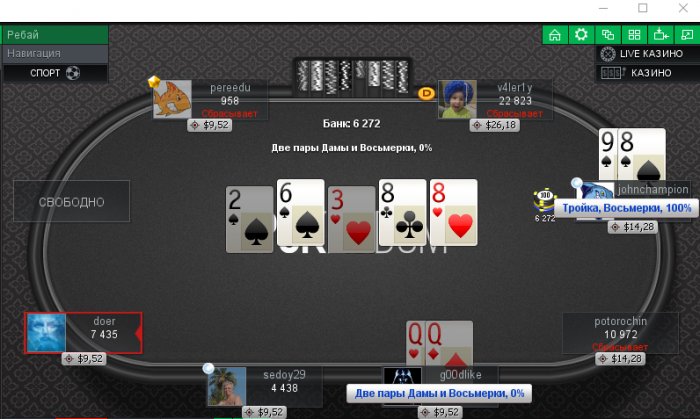Select doer's highlighted player box
This screenshot has height=419, width=700.
click(x=83, y=333)
